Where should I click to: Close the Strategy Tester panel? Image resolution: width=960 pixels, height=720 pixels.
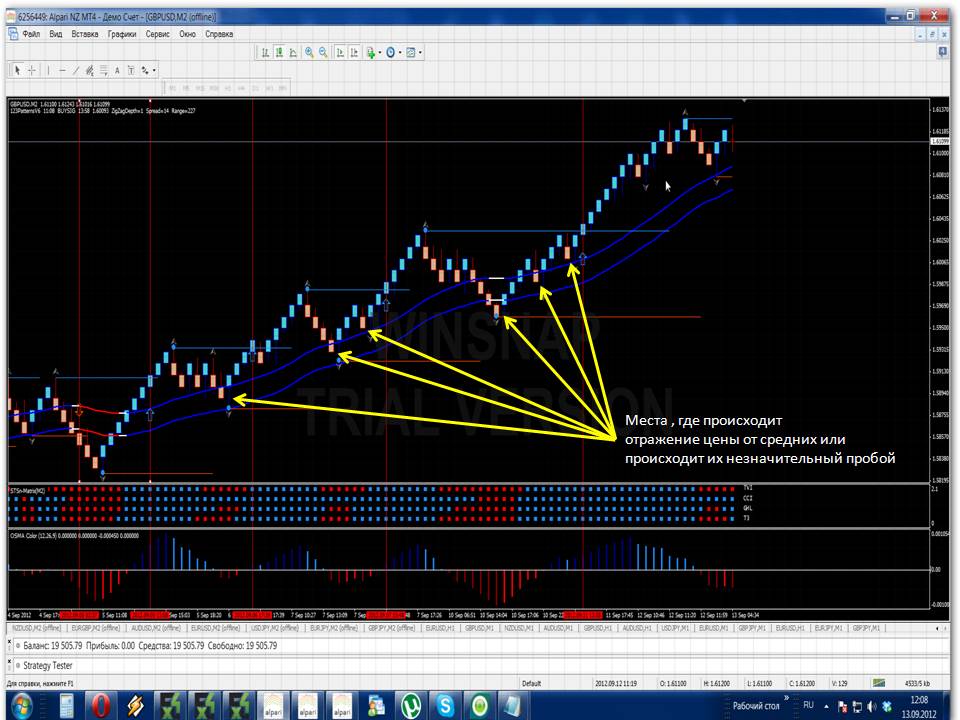[9, 661]
